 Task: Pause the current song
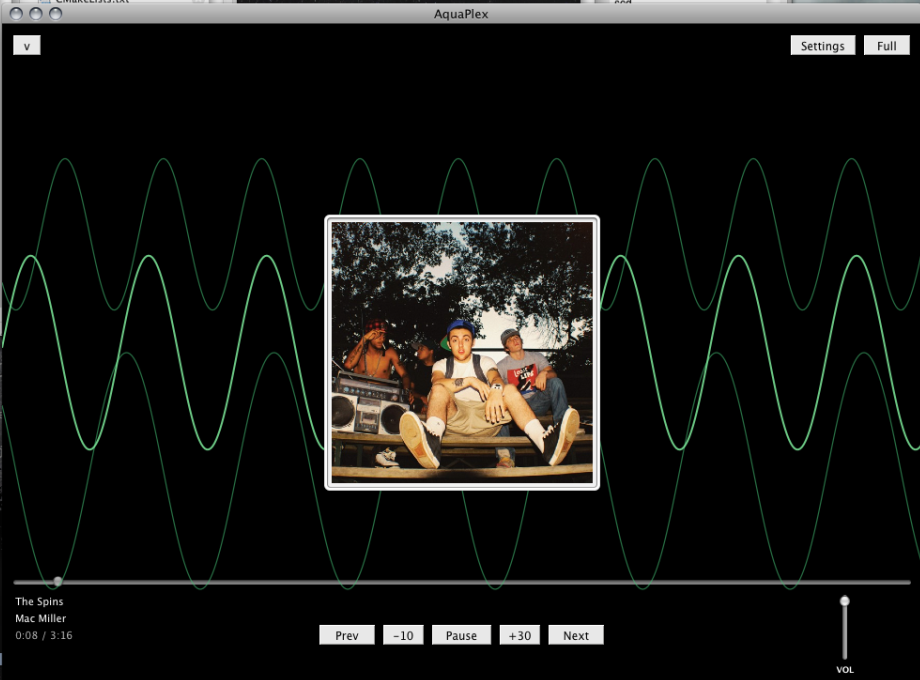(461, 635)
